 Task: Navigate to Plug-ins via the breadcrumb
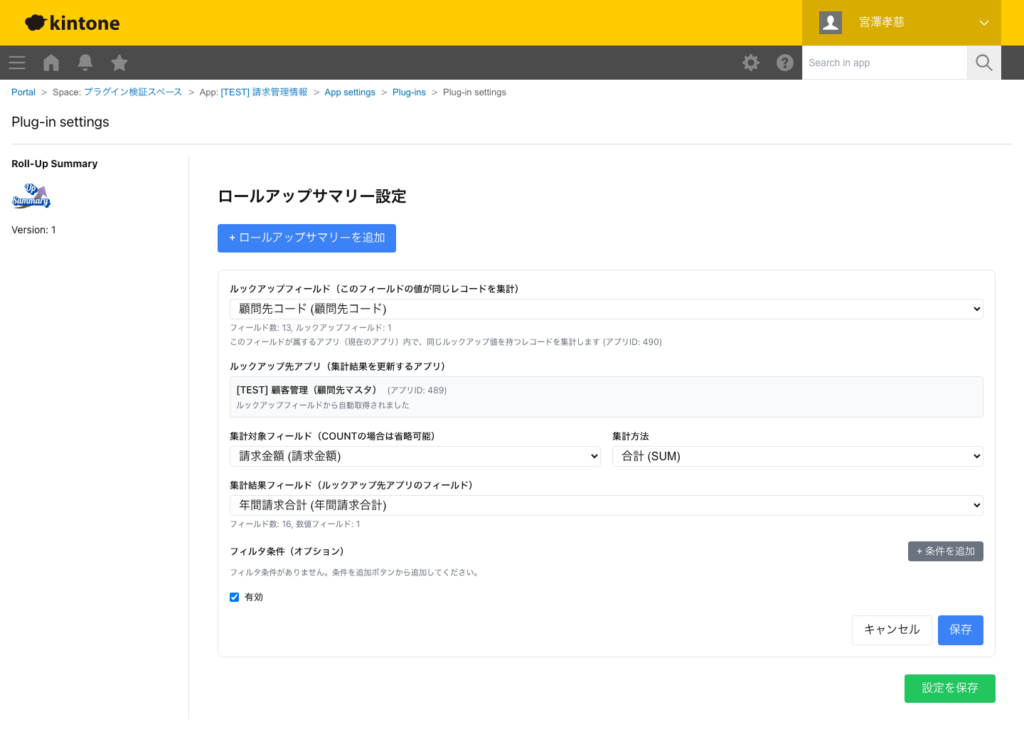tap(409, 91)
